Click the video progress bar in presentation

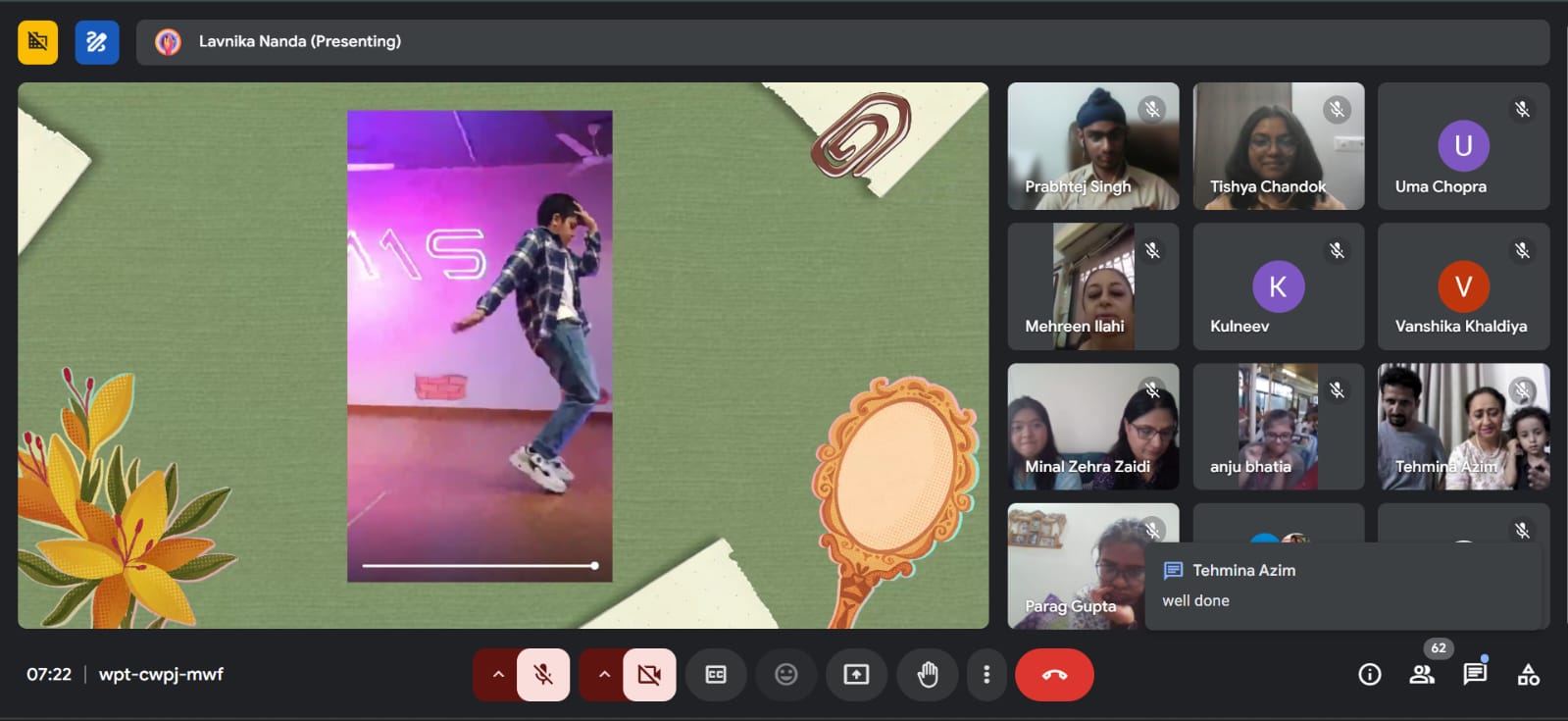480,566
